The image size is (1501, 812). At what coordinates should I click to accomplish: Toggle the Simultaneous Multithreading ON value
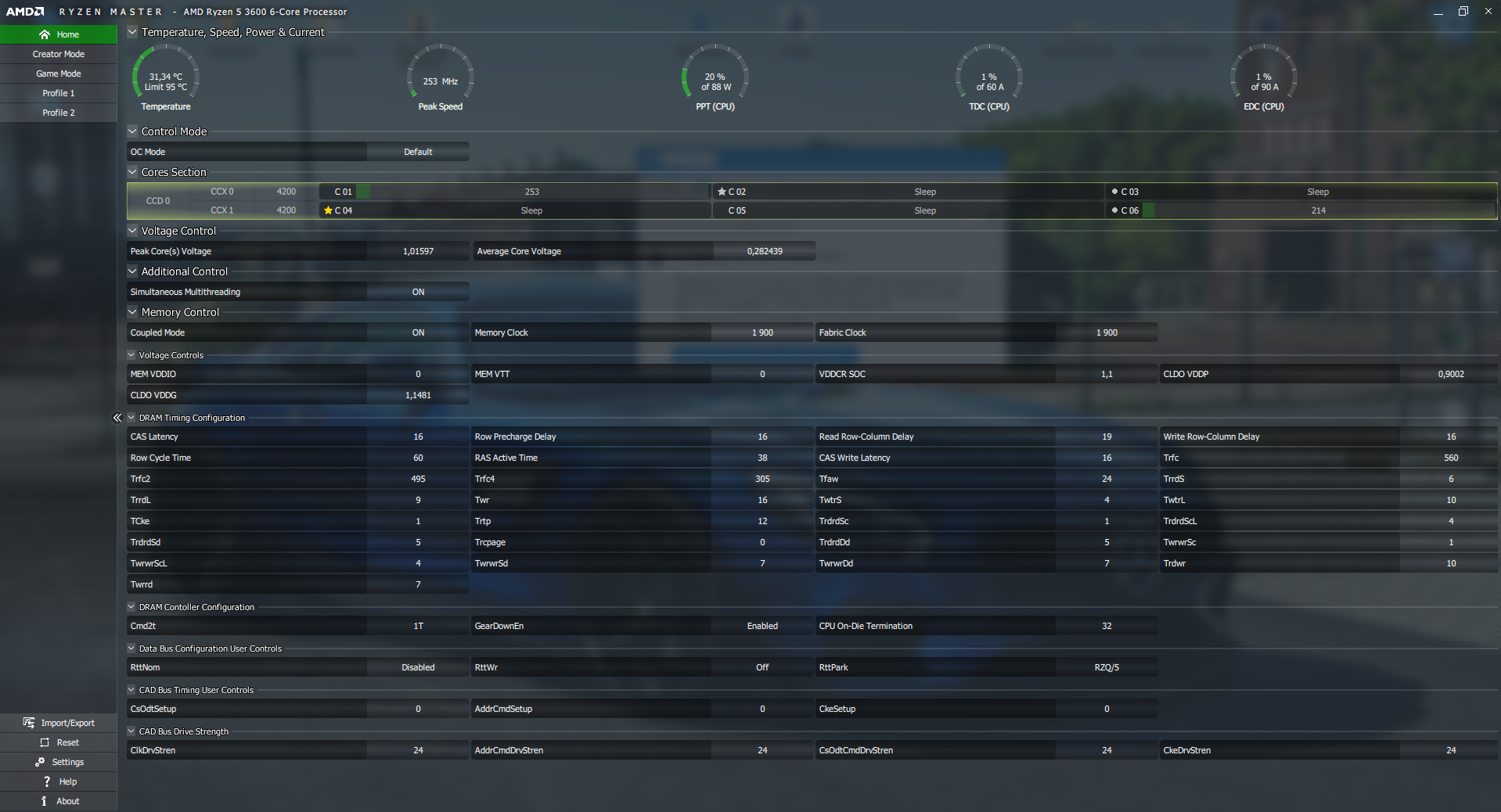click(x=418, y=292)
